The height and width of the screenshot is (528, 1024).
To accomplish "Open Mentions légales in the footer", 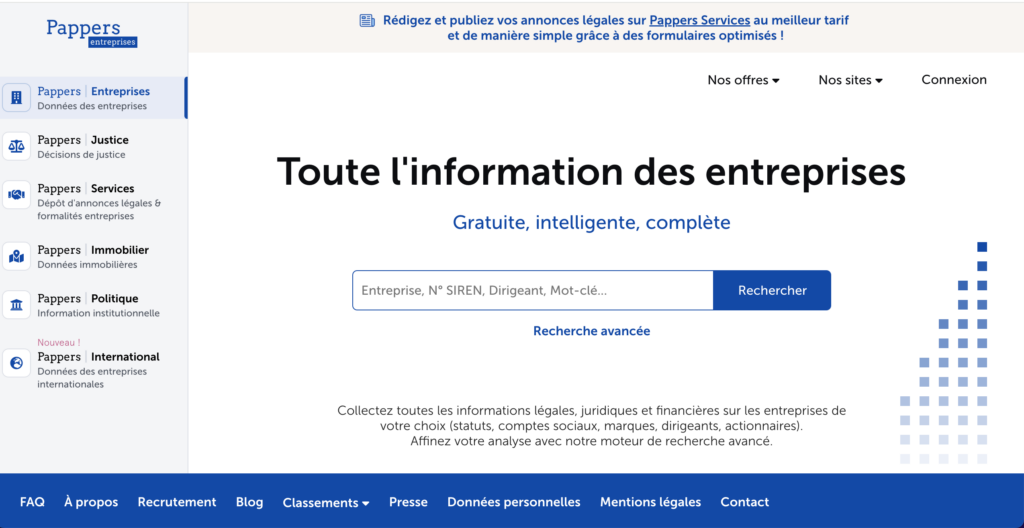I will point(650,502).
